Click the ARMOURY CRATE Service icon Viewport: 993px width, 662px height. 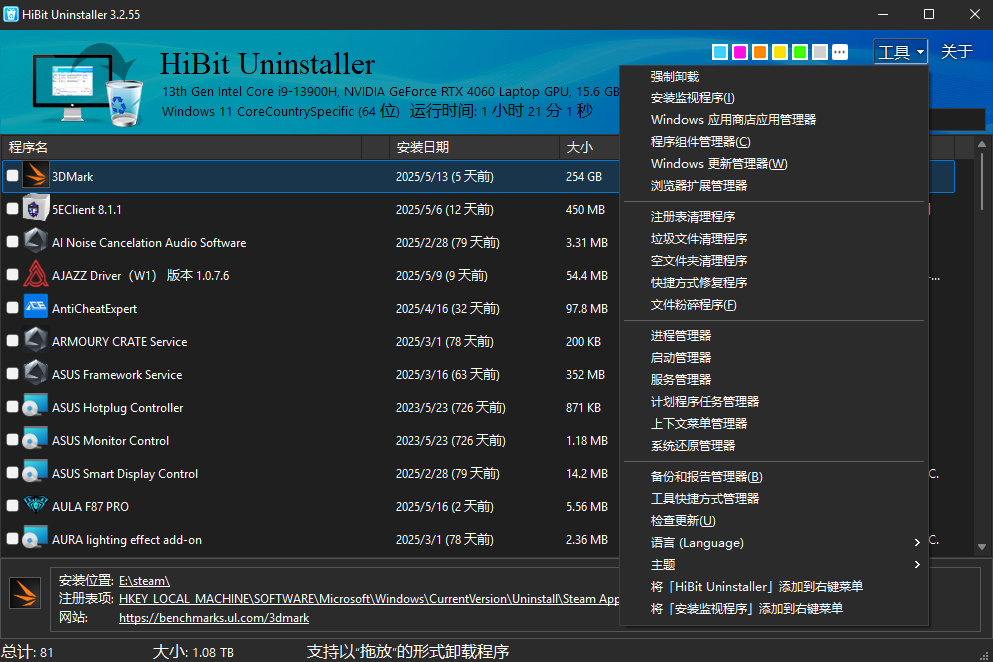(36, 341)
